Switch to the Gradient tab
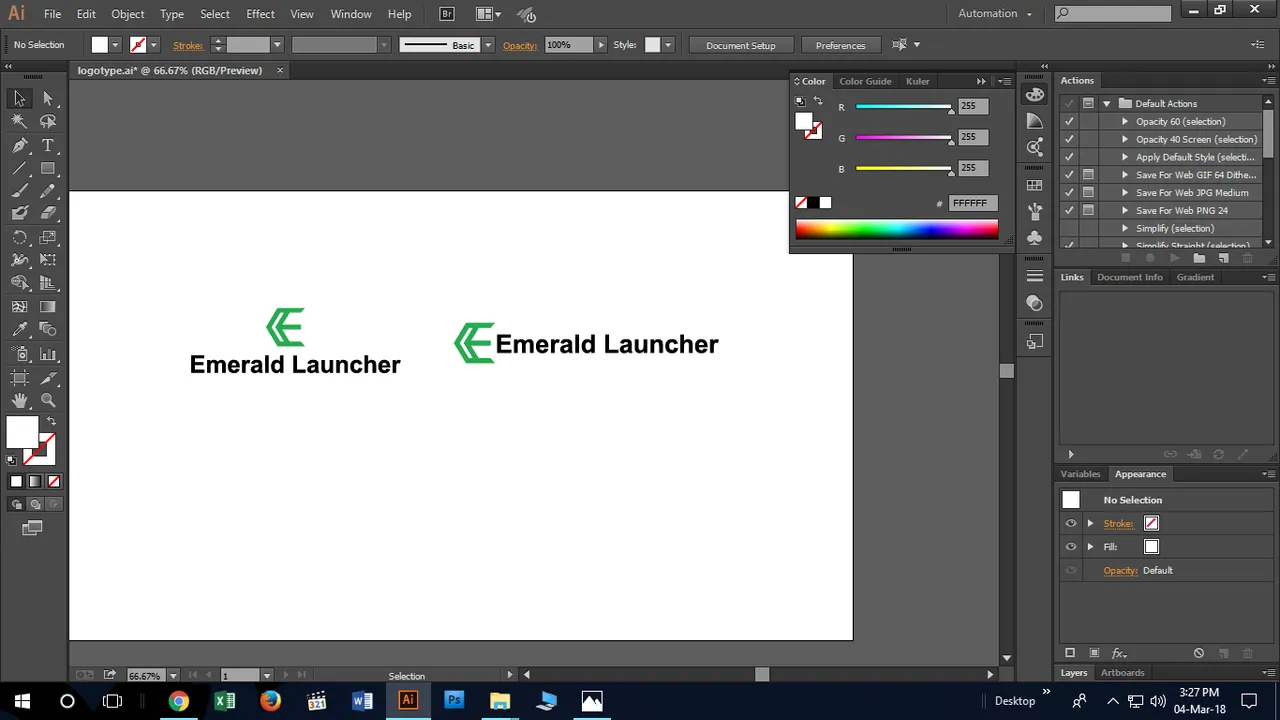 (1195, 277)
